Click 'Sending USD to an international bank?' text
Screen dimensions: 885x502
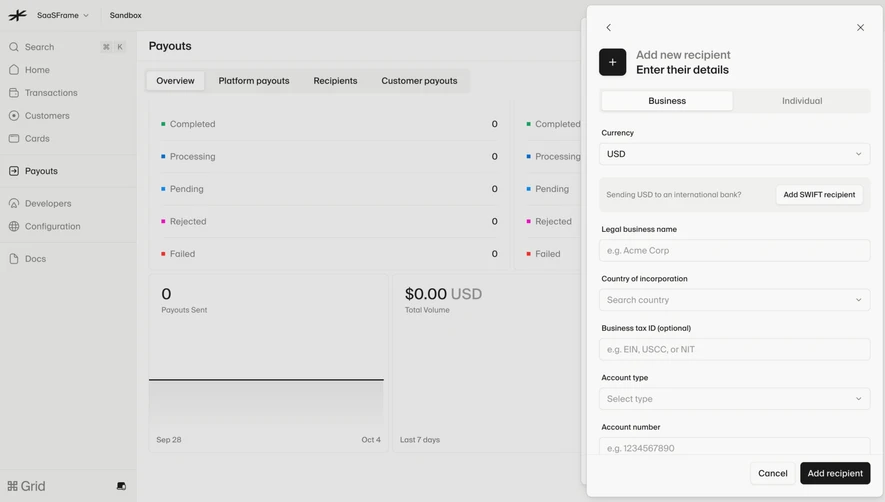[x=673, y=194]
